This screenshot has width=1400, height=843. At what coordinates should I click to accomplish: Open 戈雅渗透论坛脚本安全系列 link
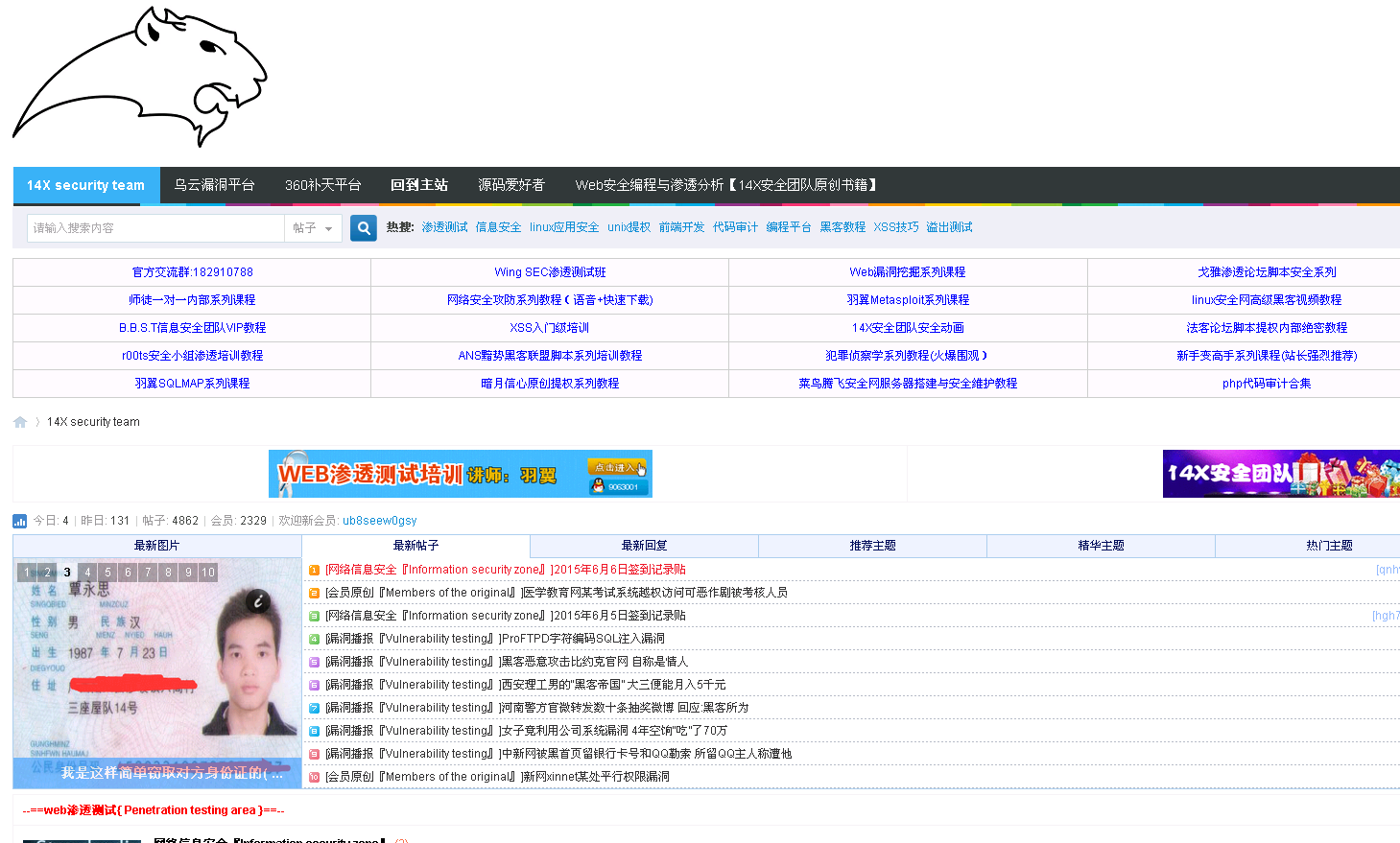click(x=1267, y=272)
